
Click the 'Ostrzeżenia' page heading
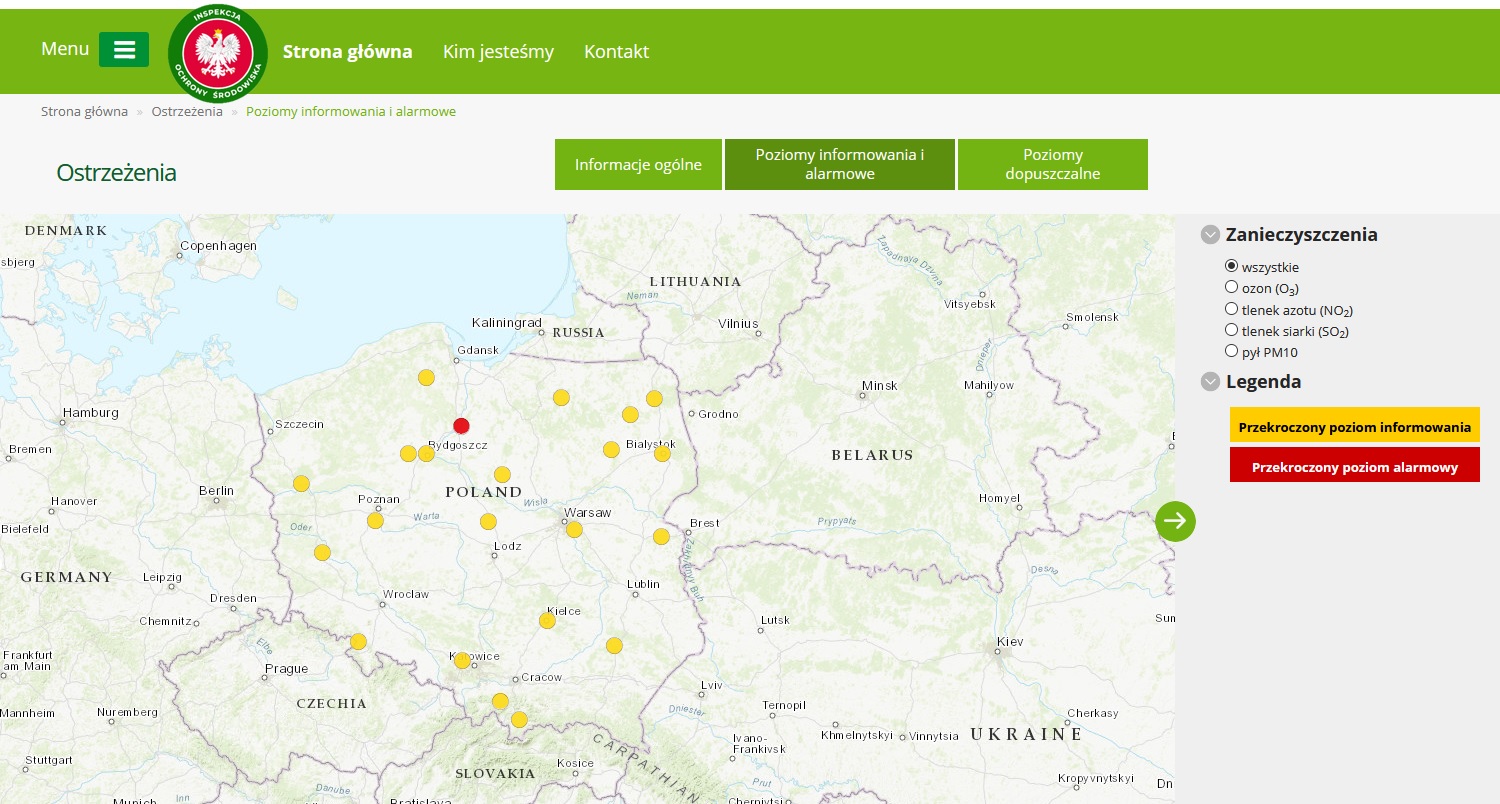coord(116,173)
